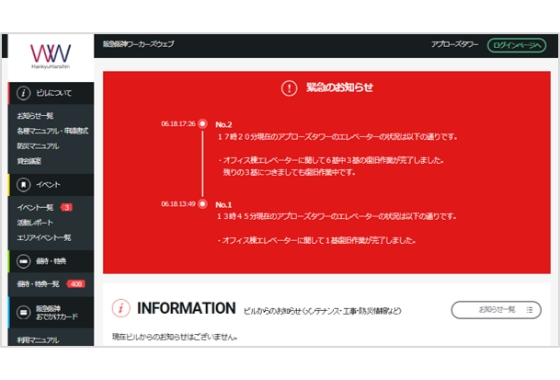Click the ログインページへ button
Image resolution: width=560 pixels, height=380 pixels.
[x=516, y=45]
